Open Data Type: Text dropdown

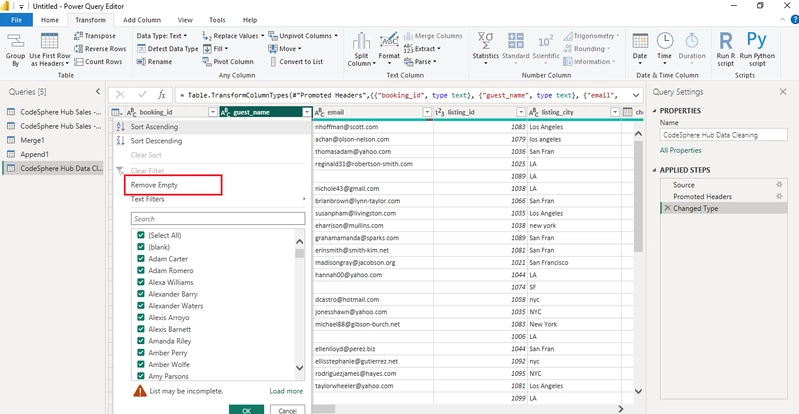162,36
